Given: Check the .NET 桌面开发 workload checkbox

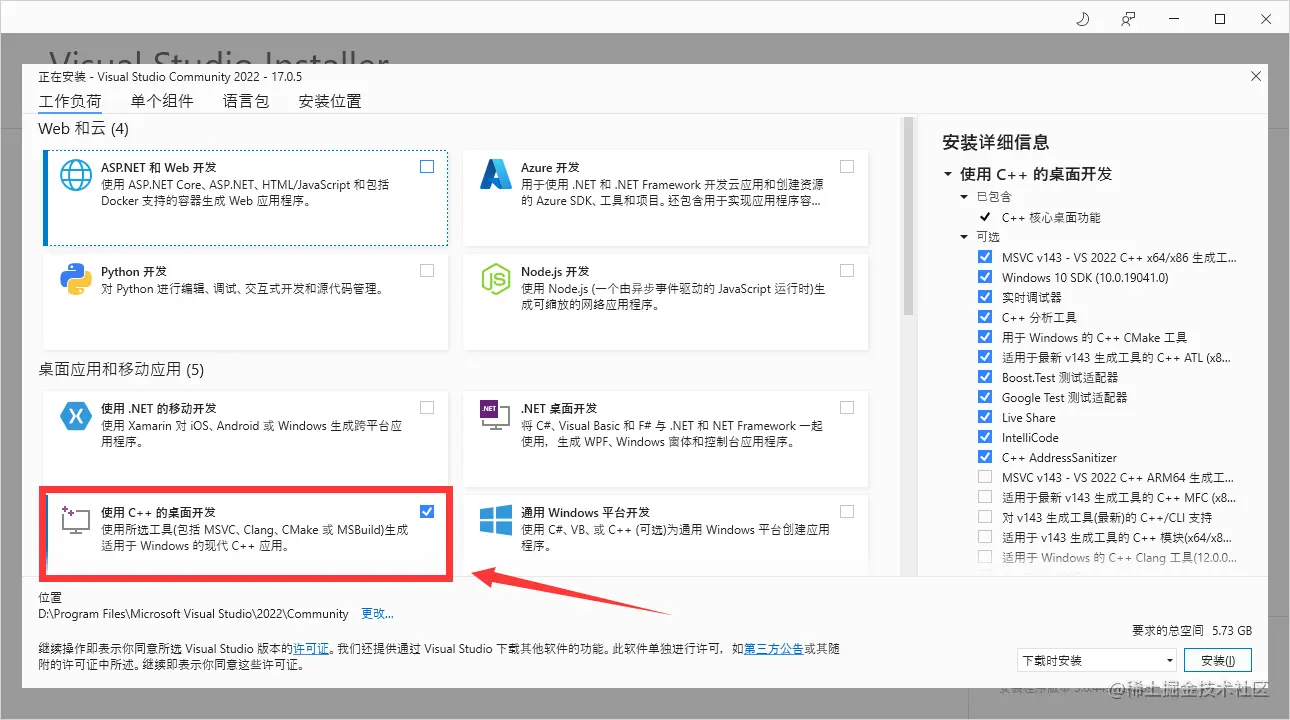Looking at the screenshot, I should pos(847,407).
